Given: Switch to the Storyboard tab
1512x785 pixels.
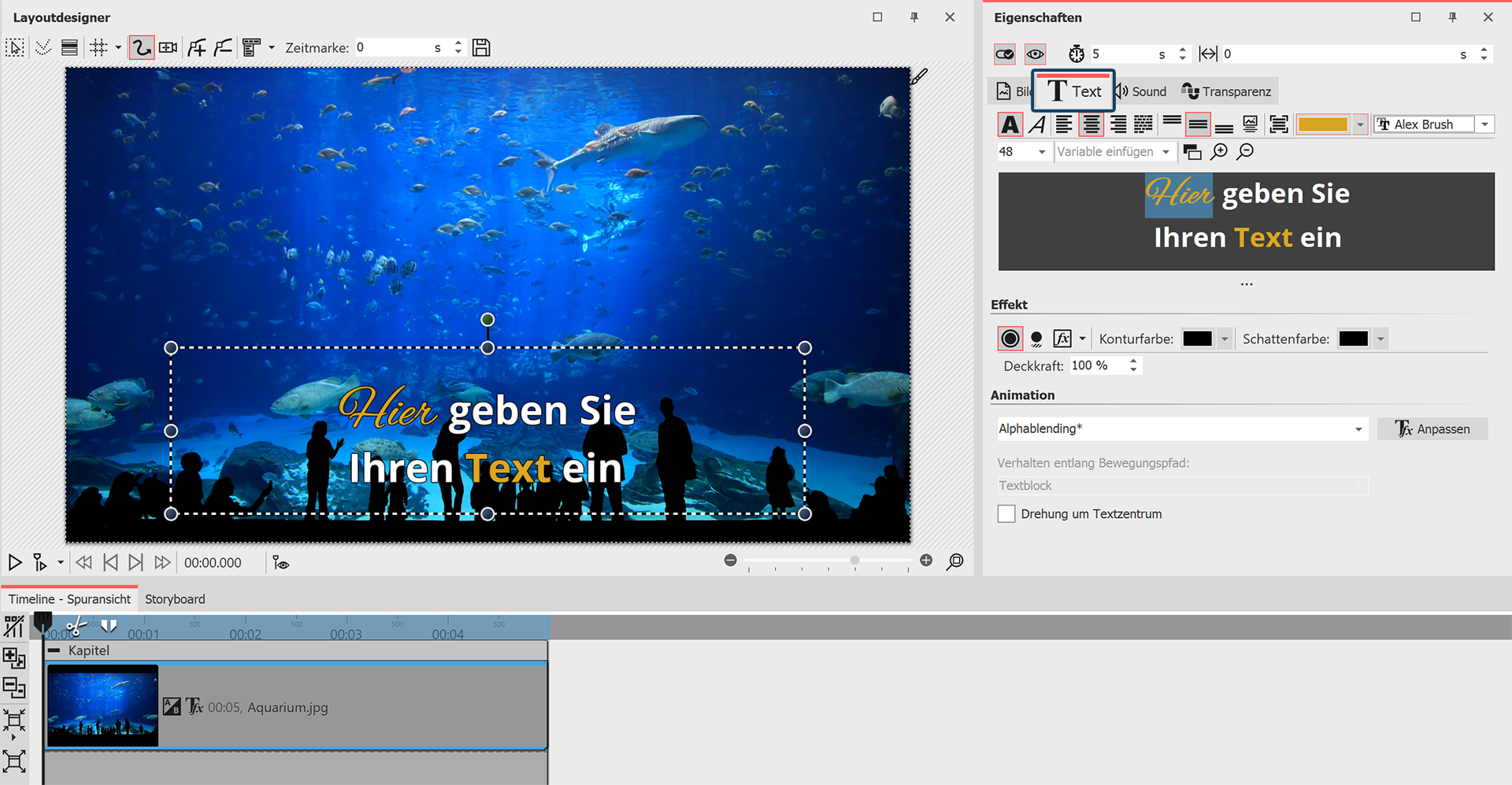Looking at the screenshot, I should coord(175,599).
